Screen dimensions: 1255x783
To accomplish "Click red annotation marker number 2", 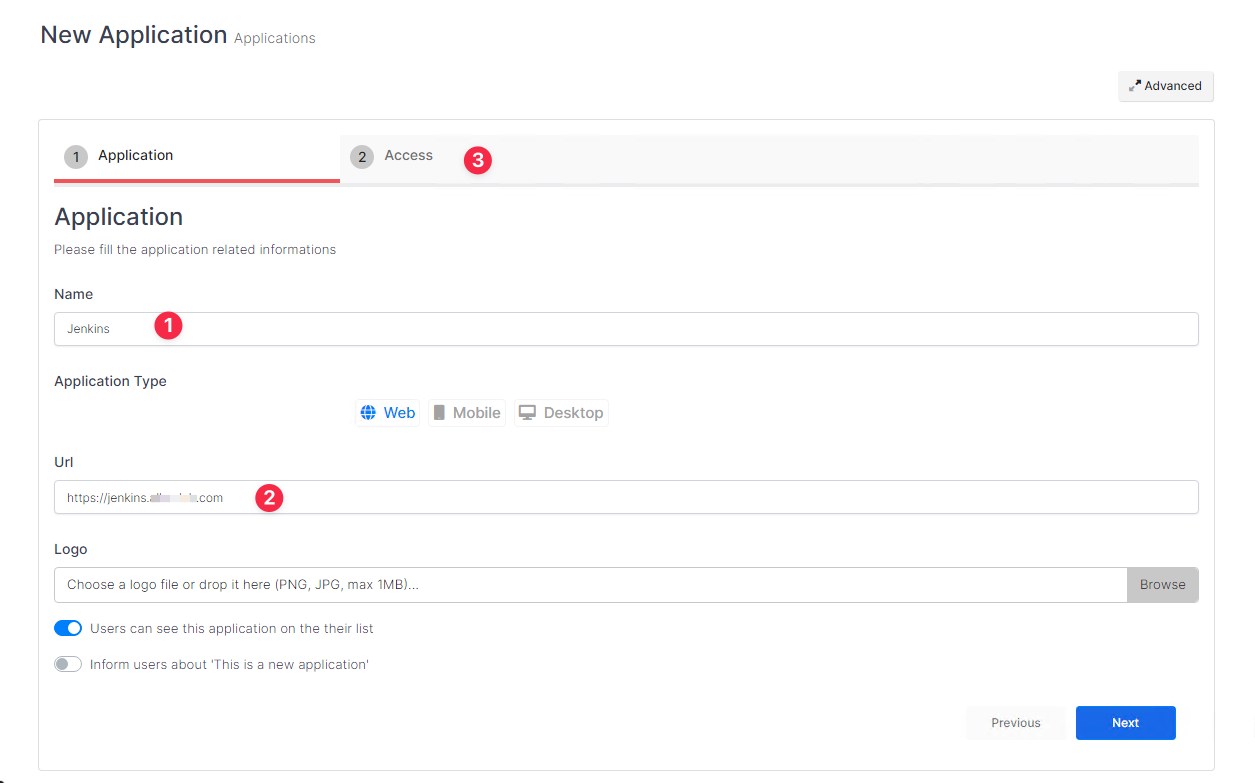I will pyautogui.click(x=269, y=497).
